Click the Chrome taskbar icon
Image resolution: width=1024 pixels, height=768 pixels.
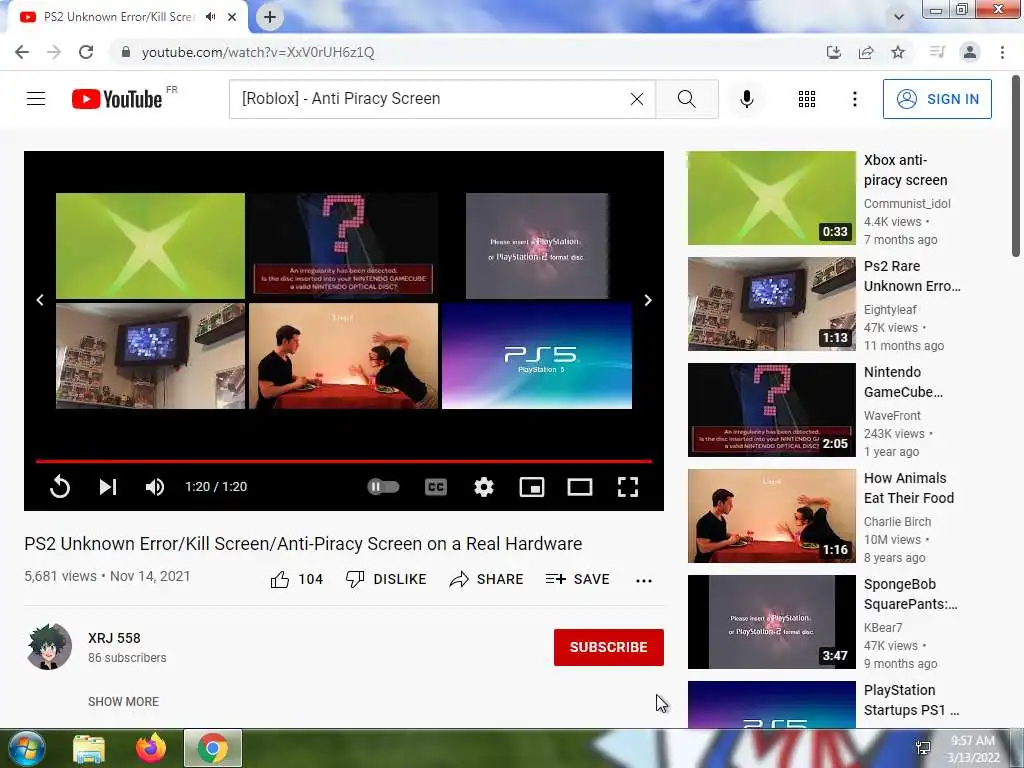click(x=213, y=748)
